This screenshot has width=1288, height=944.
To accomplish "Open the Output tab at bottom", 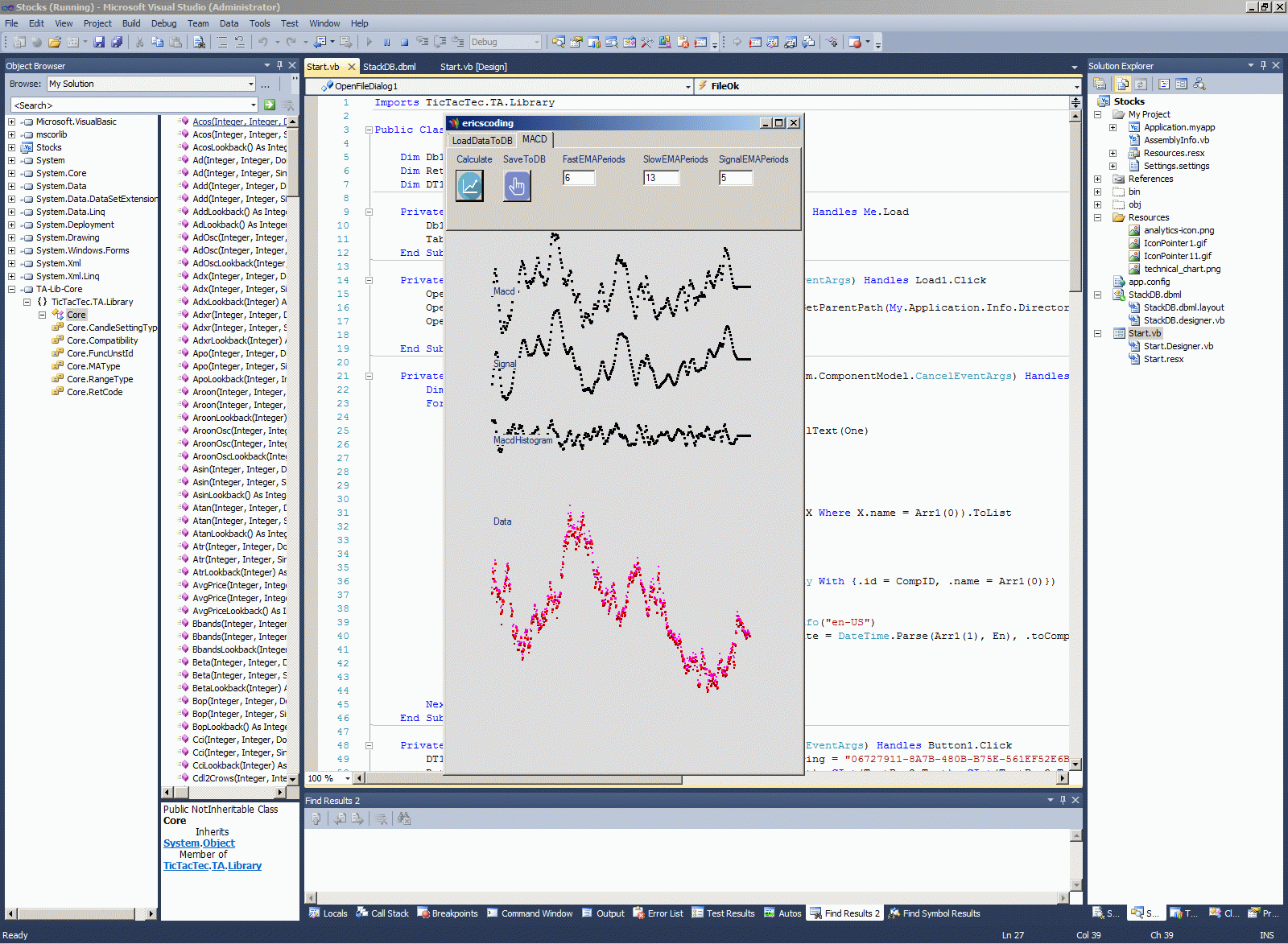I will point(604,913).
